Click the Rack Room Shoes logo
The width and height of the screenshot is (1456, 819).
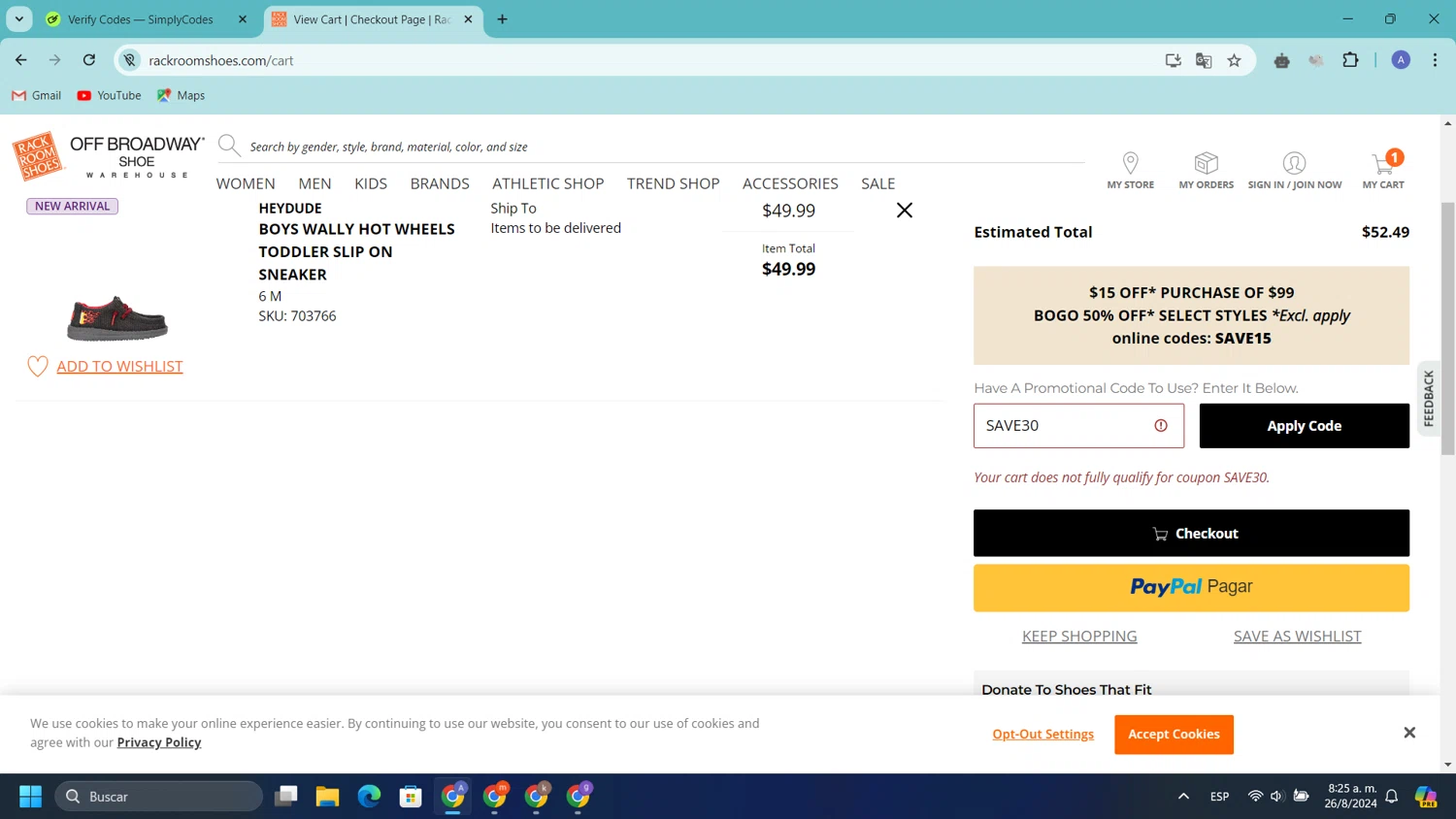point(37,156)
